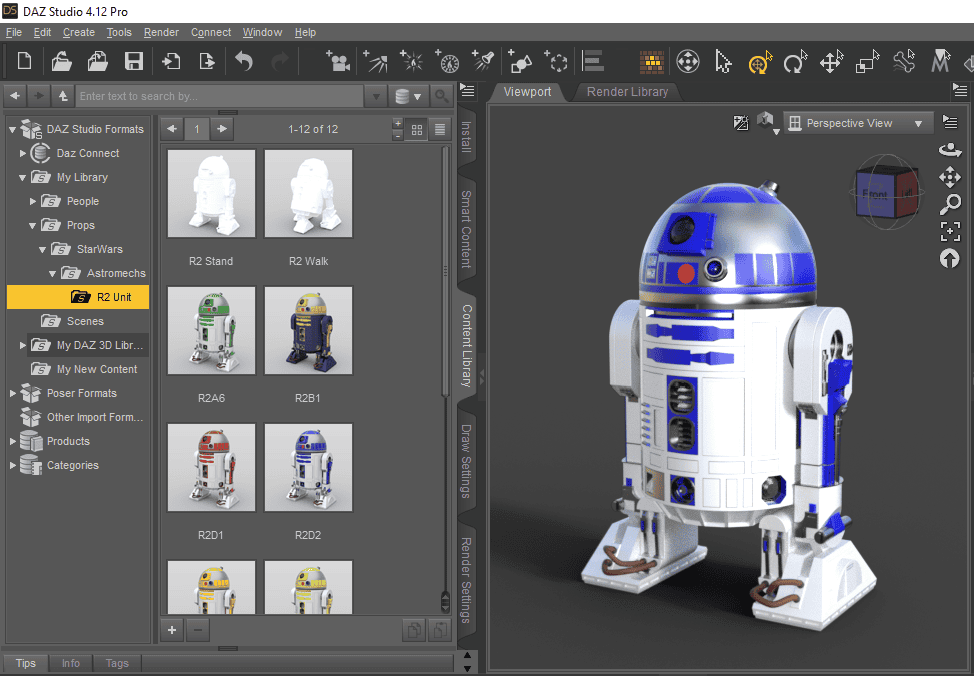Screen dimensions: 974x676
Task: Open the R2D2 preset thumbnail
Action: tap(308, 467)
